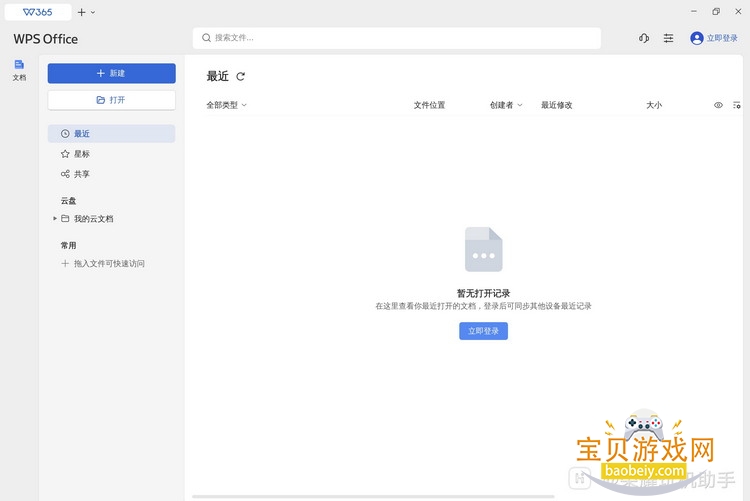Image resolution: width=750 pixels, height=501 pixels.
Task: Click the 打开 button
Action: click(111, 100)
